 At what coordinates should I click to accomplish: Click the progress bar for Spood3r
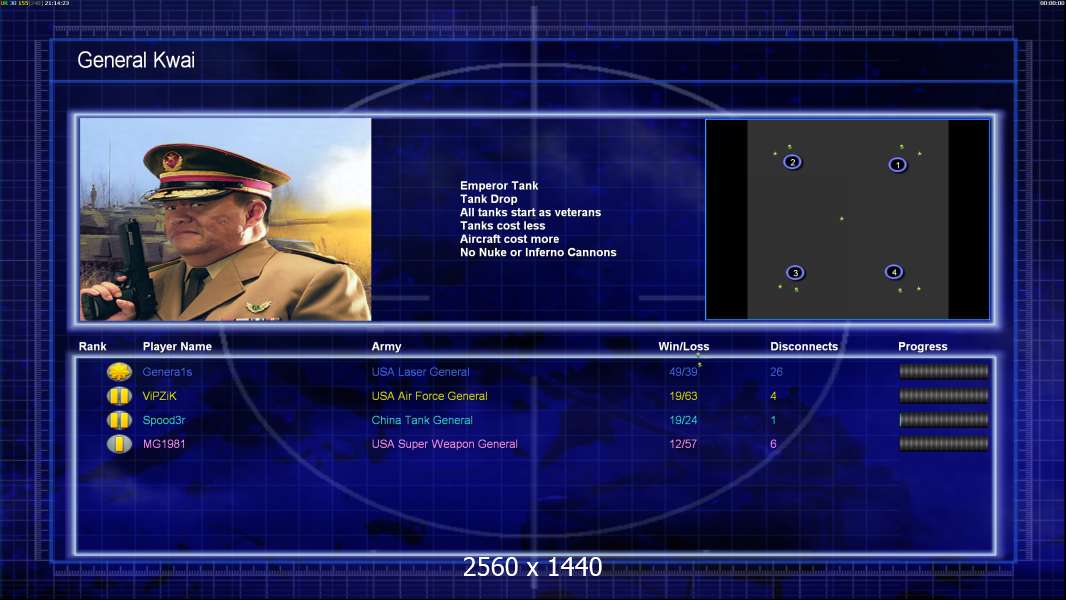(x=944, y=420)
